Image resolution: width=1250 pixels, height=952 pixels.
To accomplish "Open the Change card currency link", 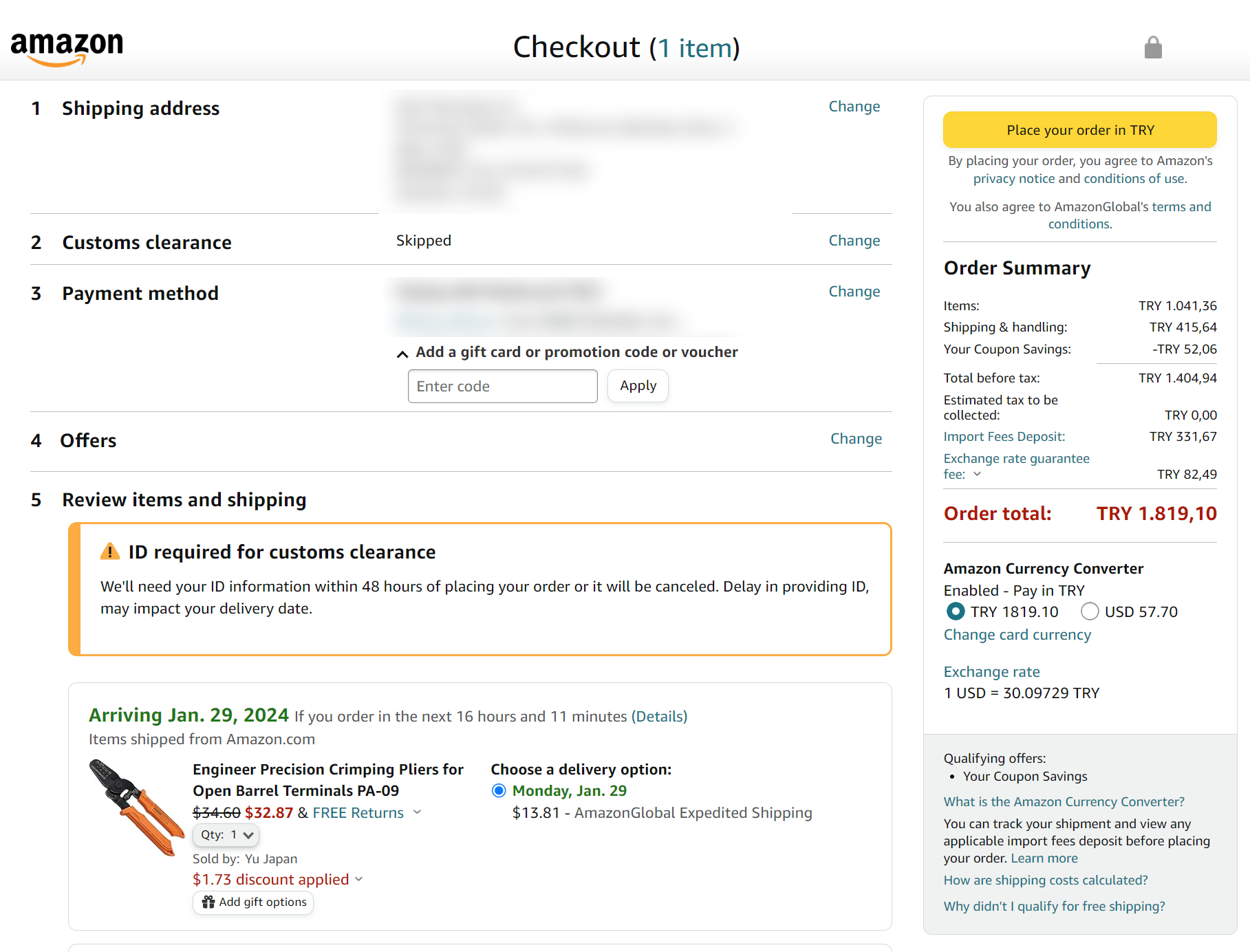I will pyautogui.click(x=1017, y=635).
